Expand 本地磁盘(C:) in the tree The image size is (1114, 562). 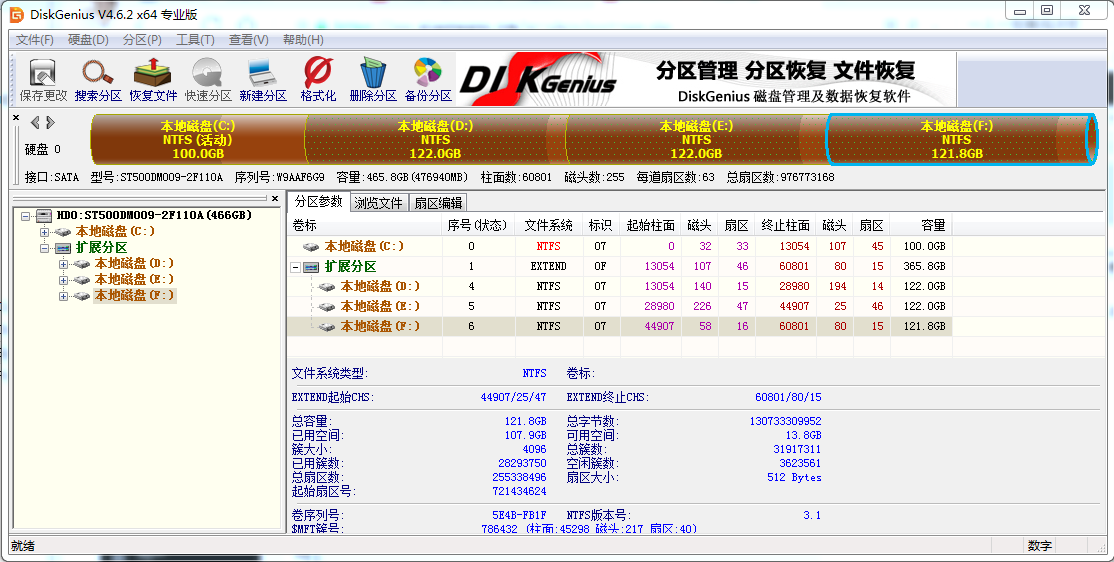45,232
